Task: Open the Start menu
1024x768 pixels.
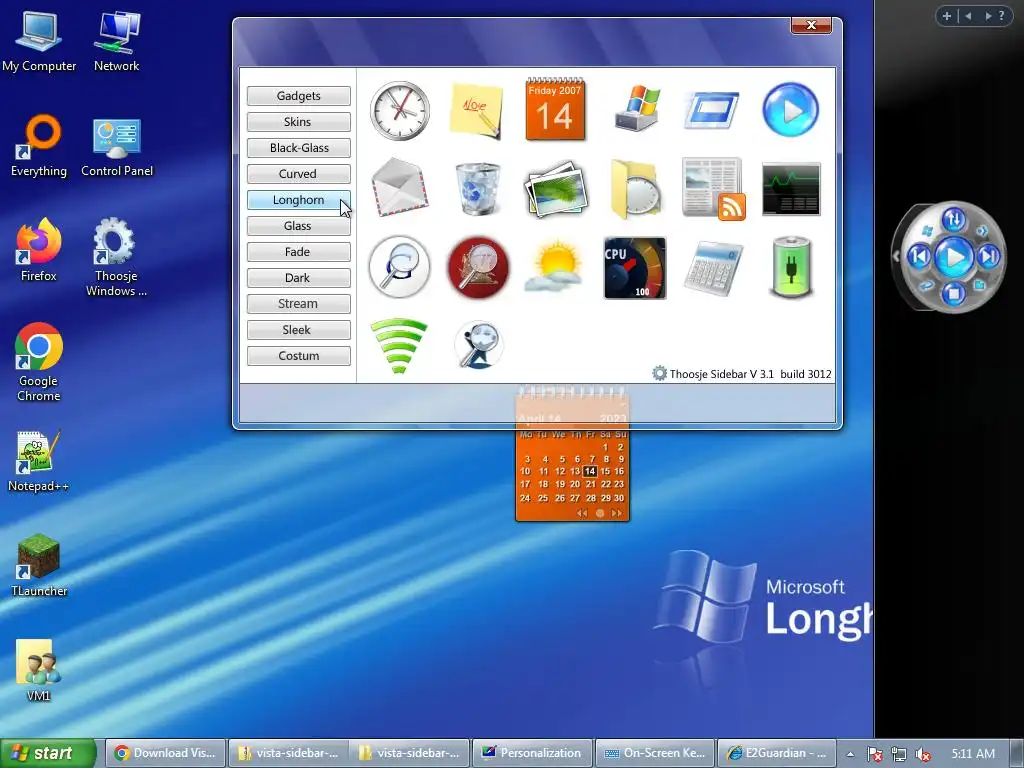Action: [48, 753]
